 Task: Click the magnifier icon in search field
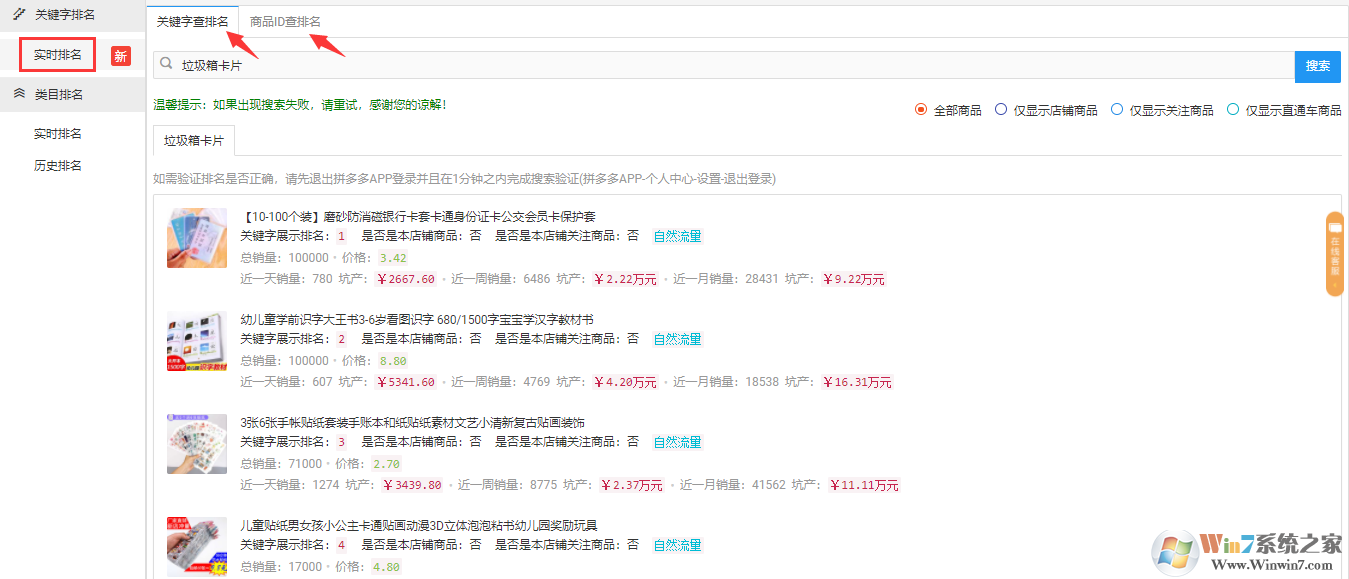(166, 64)
